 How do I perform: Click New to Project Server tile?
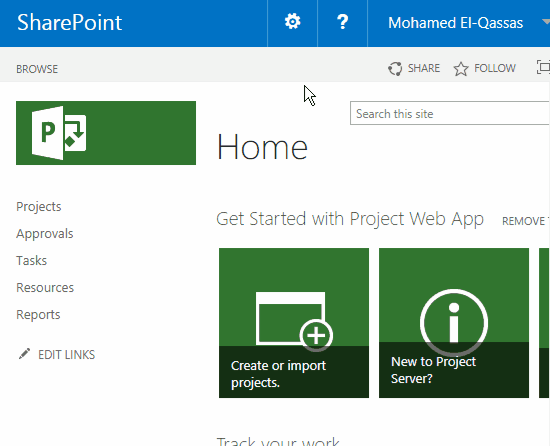[x=454, y=323]
